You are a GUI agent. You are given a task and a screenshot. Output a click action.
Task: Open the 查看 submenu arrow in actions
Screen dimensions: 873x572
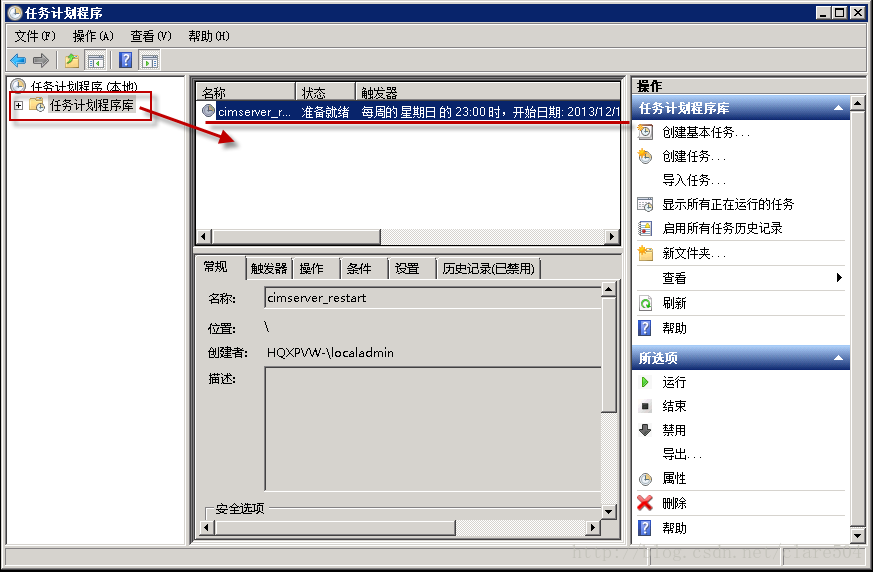pos(839,277)
